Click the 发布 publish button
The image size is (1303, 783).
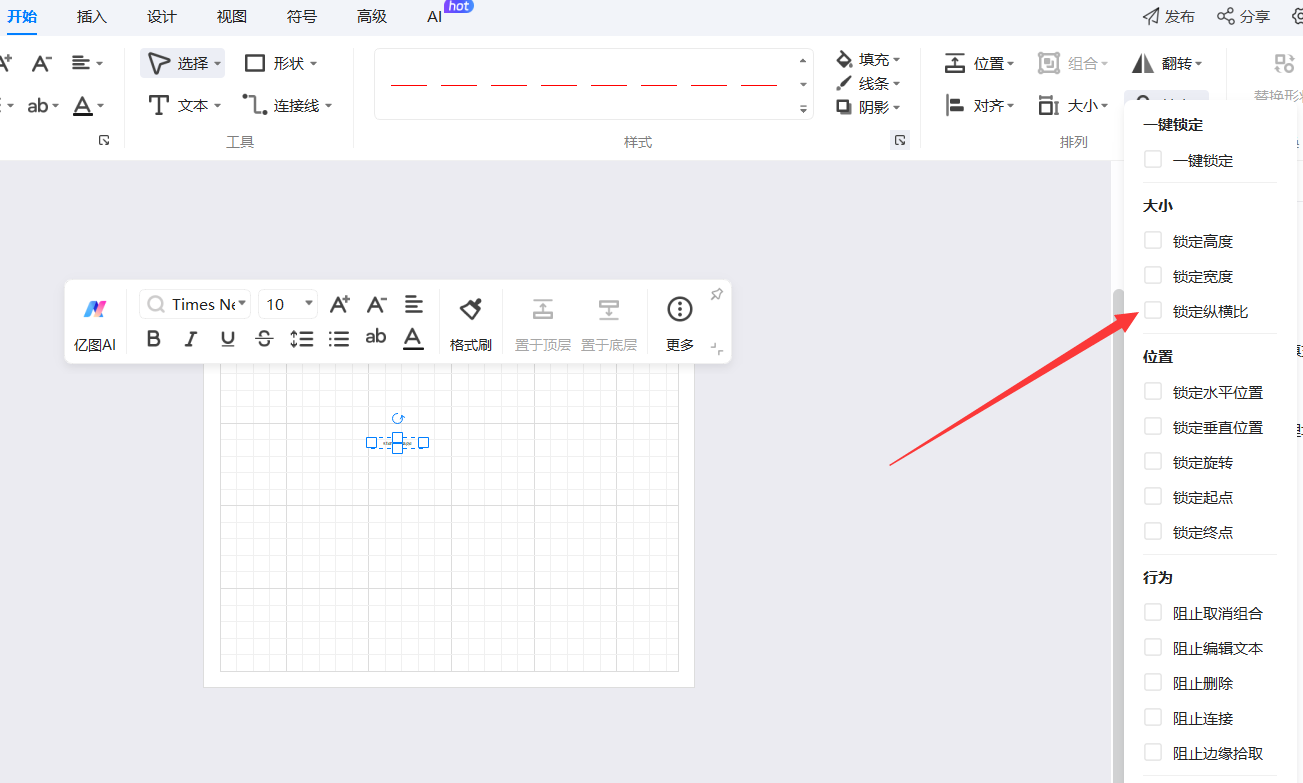coord(1169,17)
